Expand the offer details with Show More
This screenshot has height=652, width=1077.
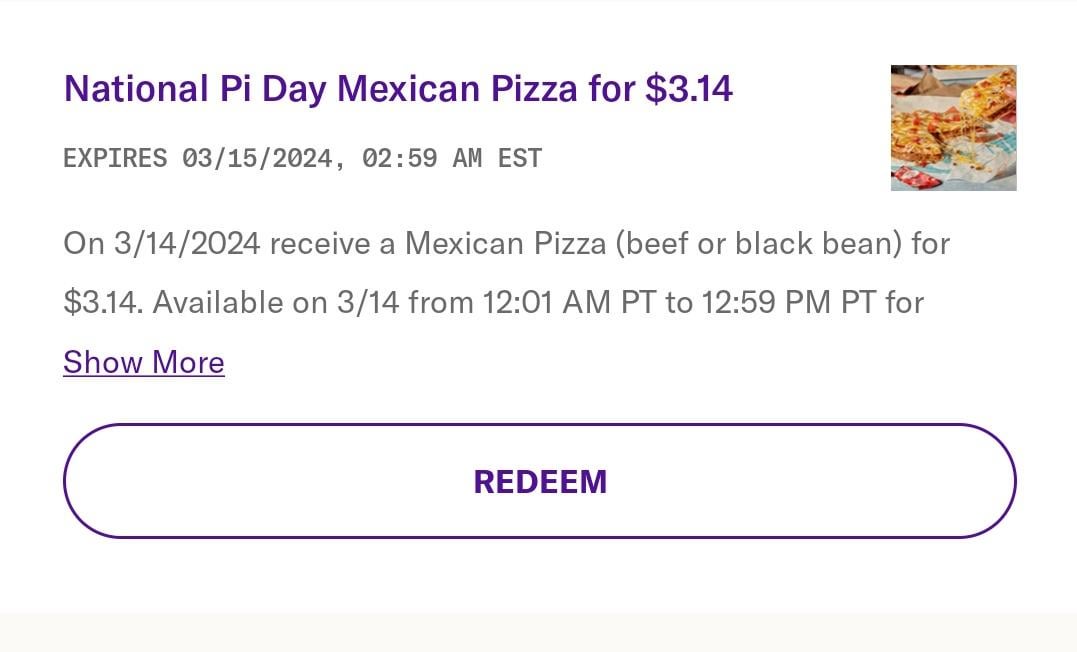point(144,362)
